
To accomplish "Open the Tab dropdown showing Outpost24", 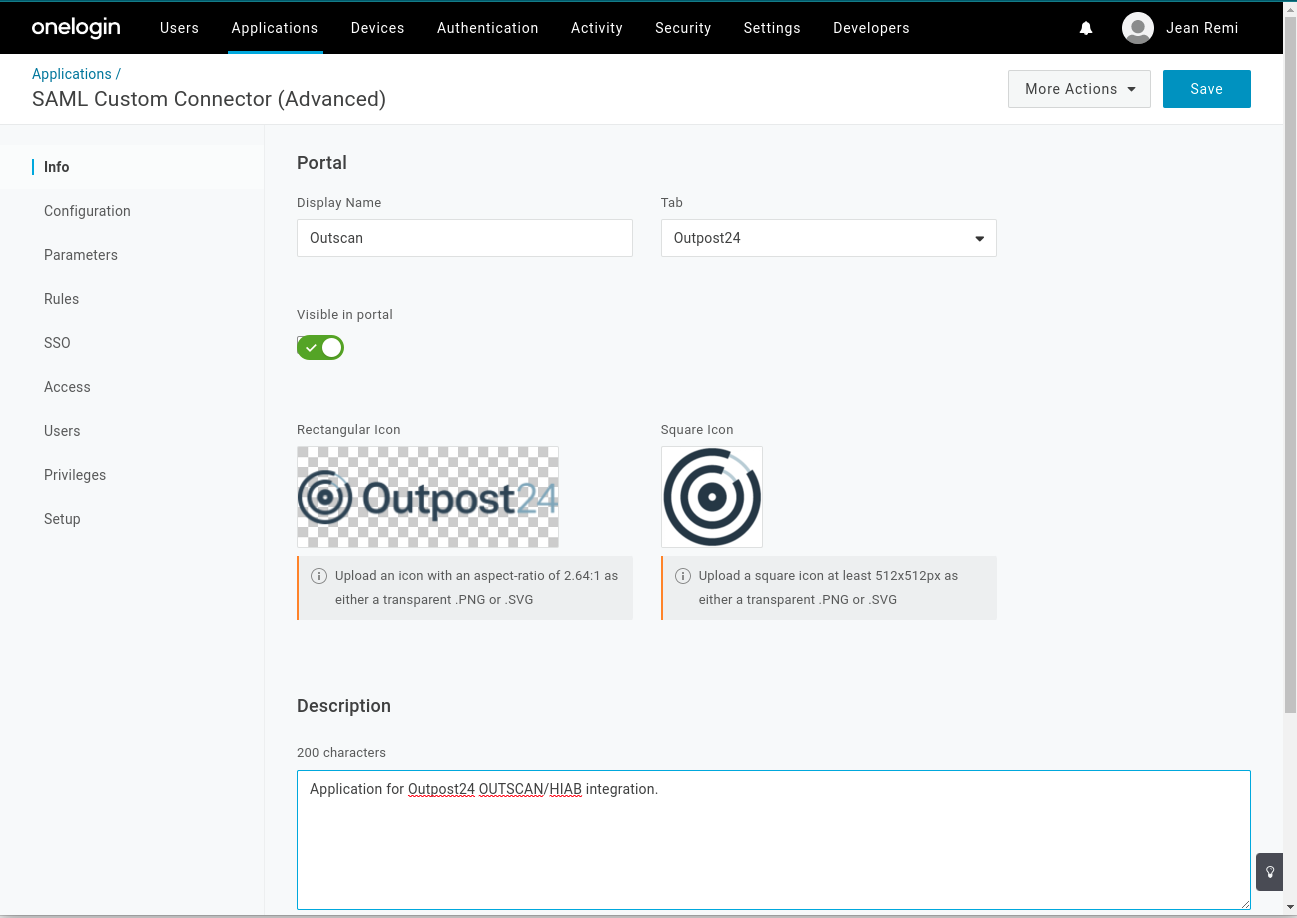I will (828, 238).
